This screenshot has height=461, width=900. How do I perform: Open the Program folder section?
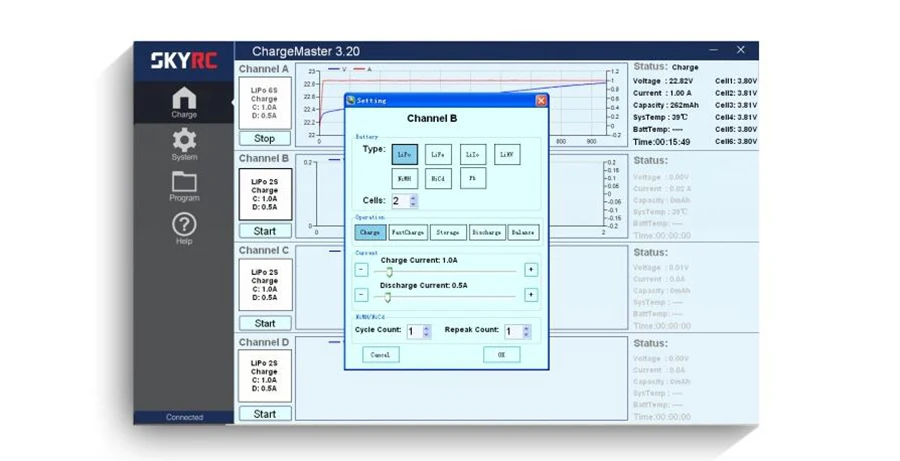point(184,187)
